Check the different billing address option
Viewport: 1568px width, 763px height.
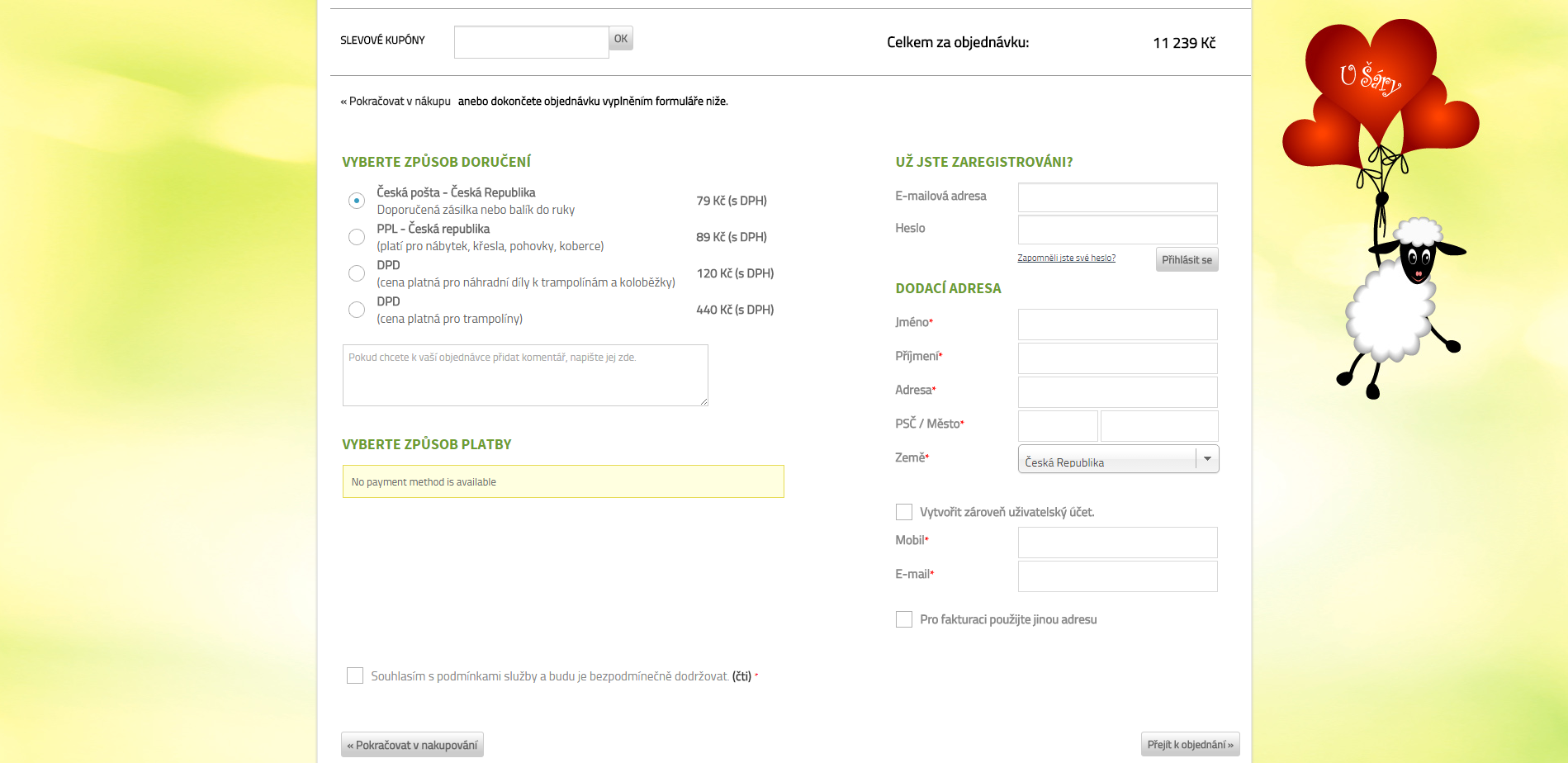click(x=904, y=619)
